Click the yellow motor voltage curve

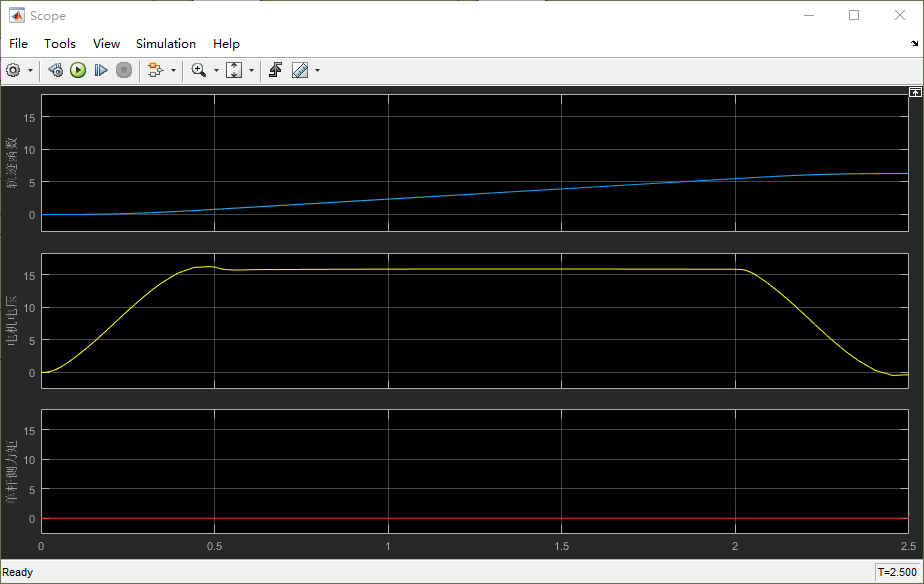474,269
